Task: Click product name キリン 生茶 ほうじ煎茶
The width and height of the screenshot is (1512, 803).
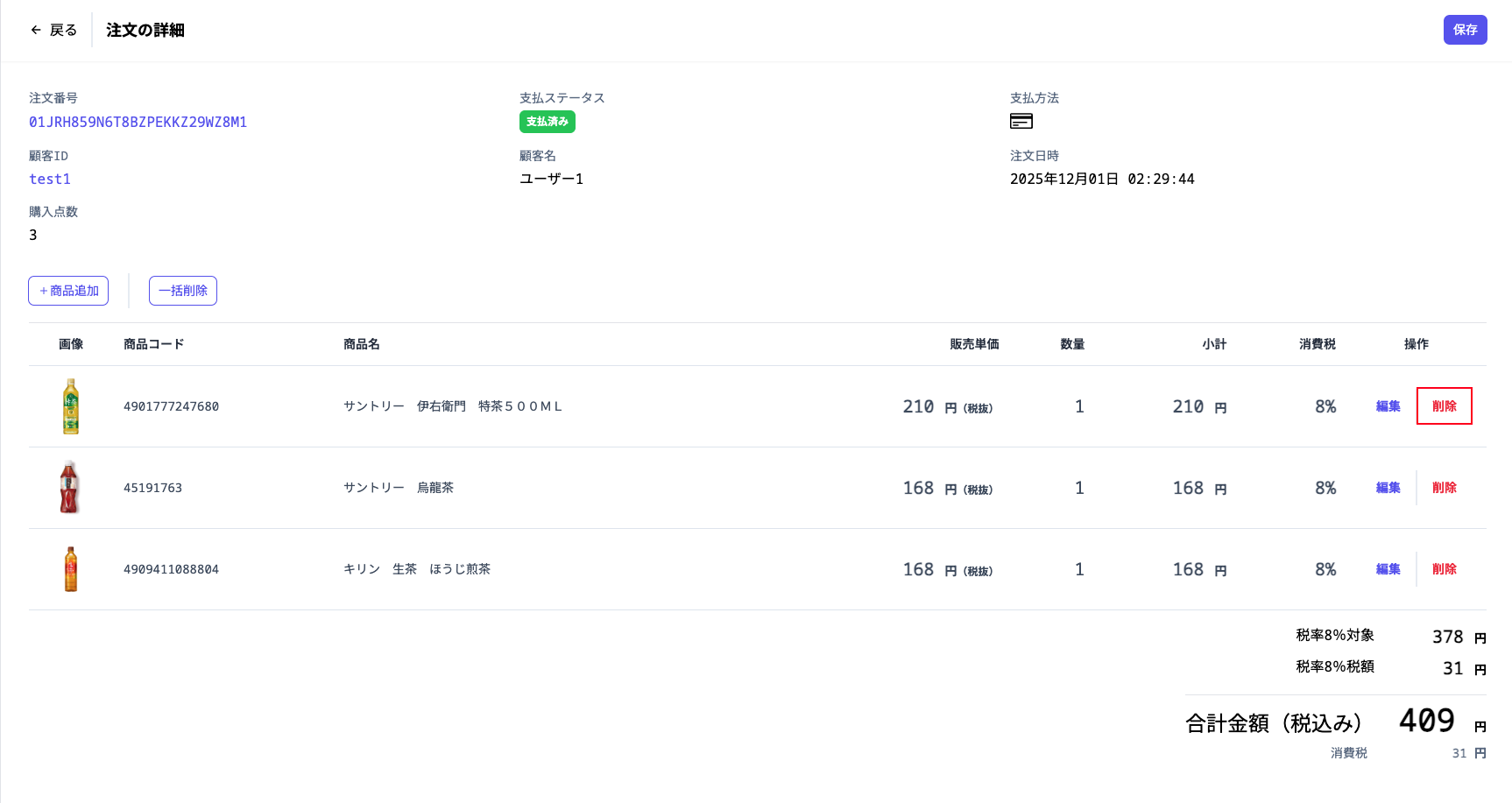Action: 417,569
